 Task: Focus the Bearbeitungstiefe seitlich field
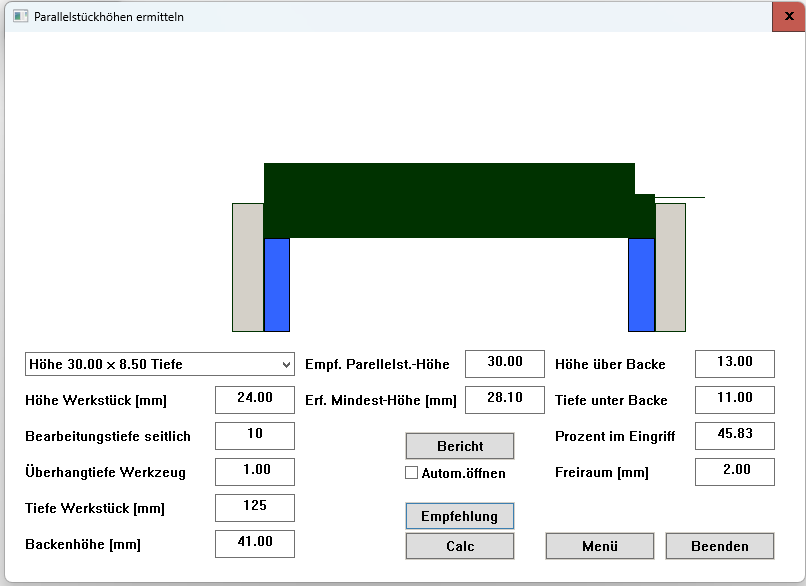[254, 436]
